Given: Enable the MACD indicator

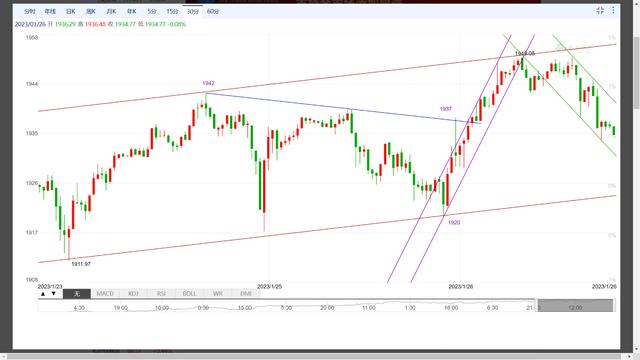Looking at the screenshot, I should 104,293.
